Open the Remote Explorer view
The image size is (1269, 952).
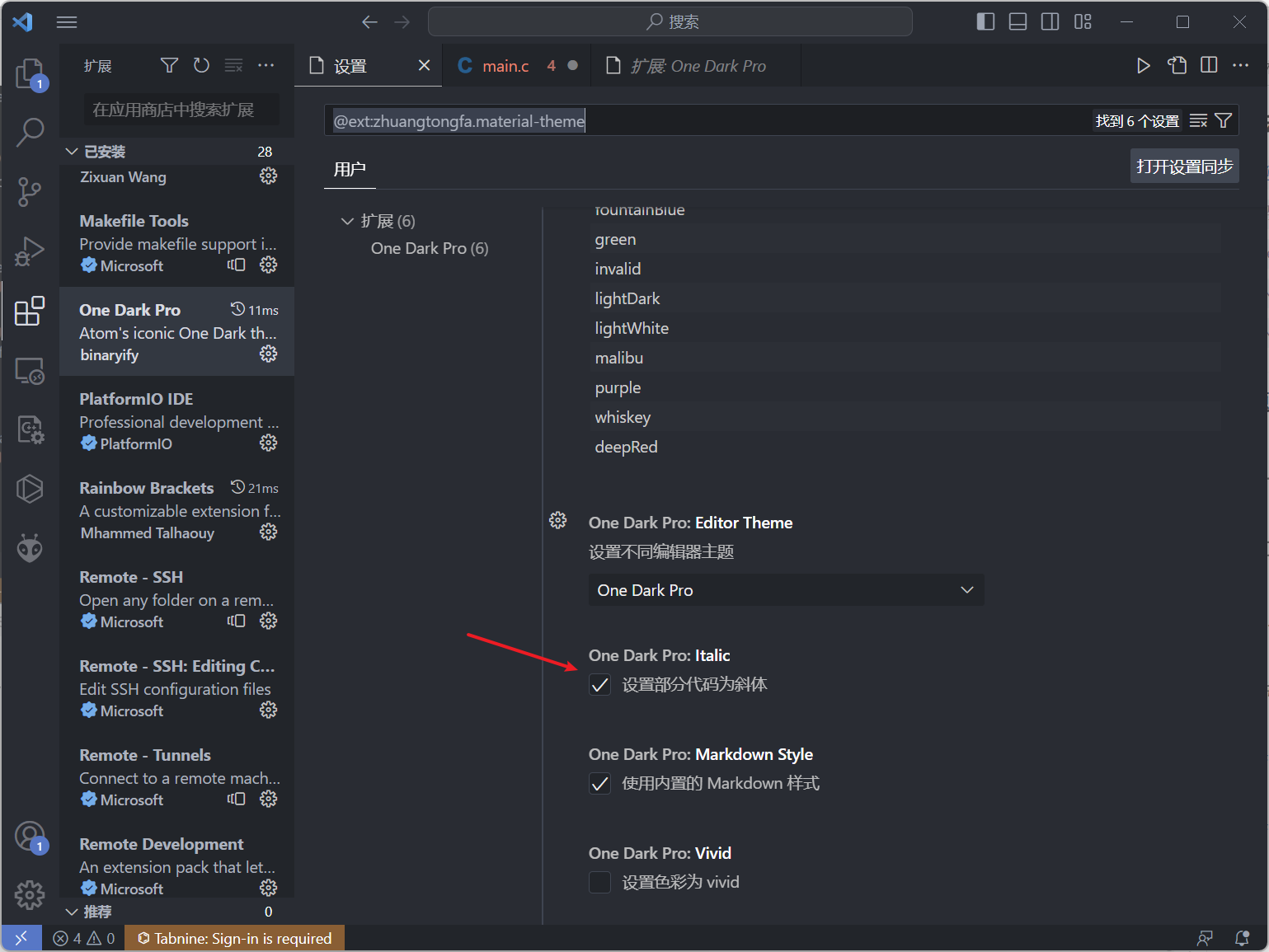click(x=31, y=371)
